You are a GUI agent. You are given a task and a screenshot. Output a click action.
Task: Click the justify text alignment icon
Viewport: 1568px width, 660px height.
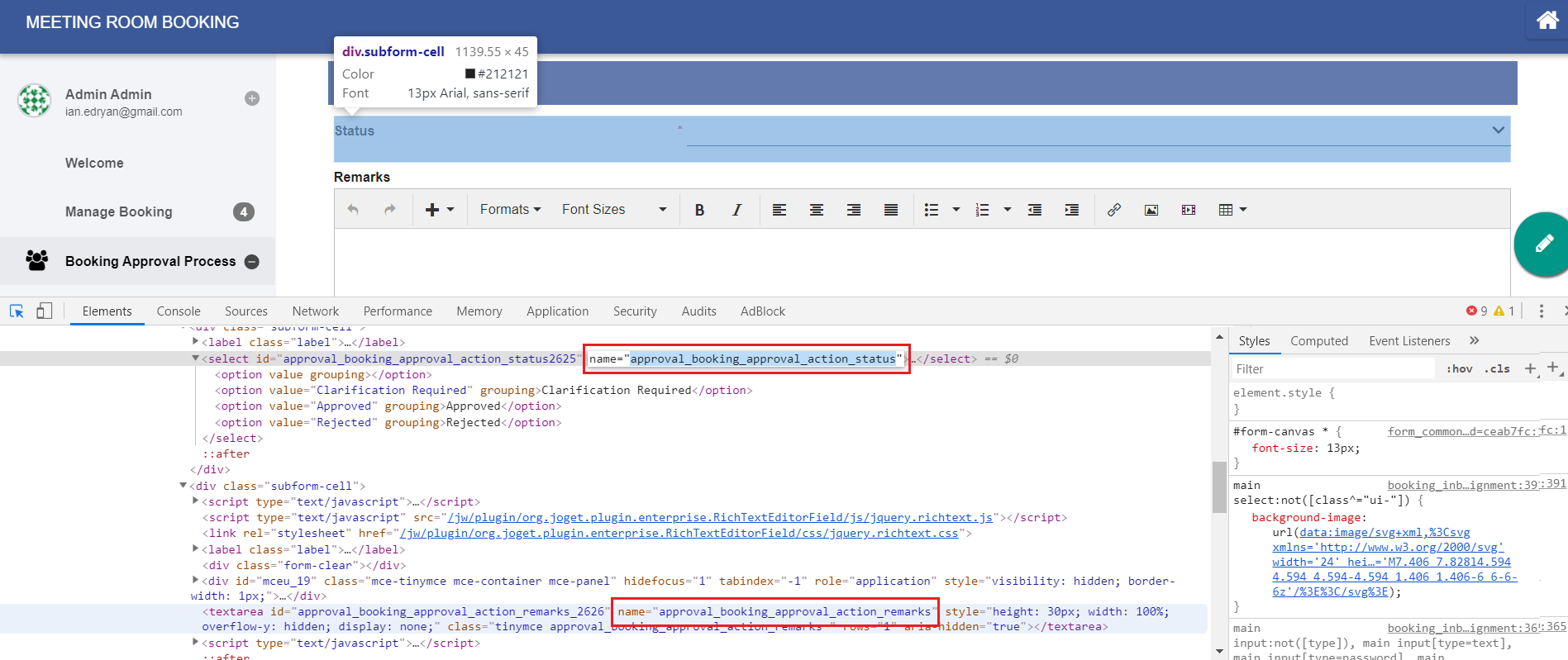(x=890, y=210)
